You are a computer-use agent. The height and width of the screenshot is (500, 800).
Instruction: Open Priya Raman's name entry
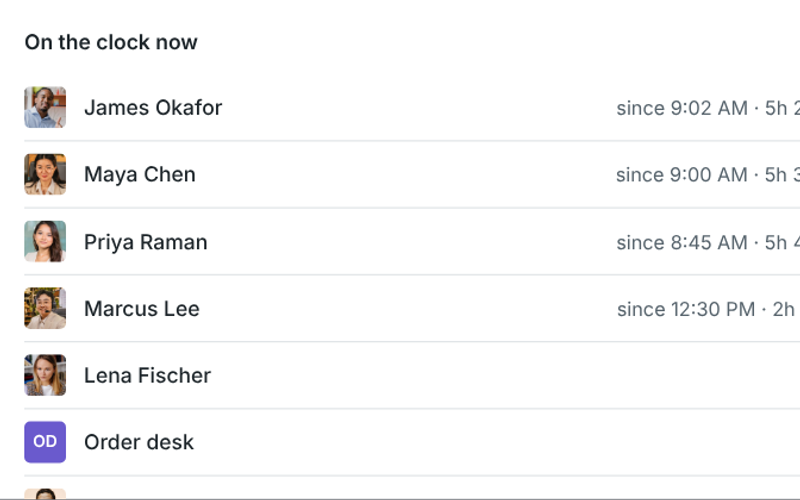(145, 242)
